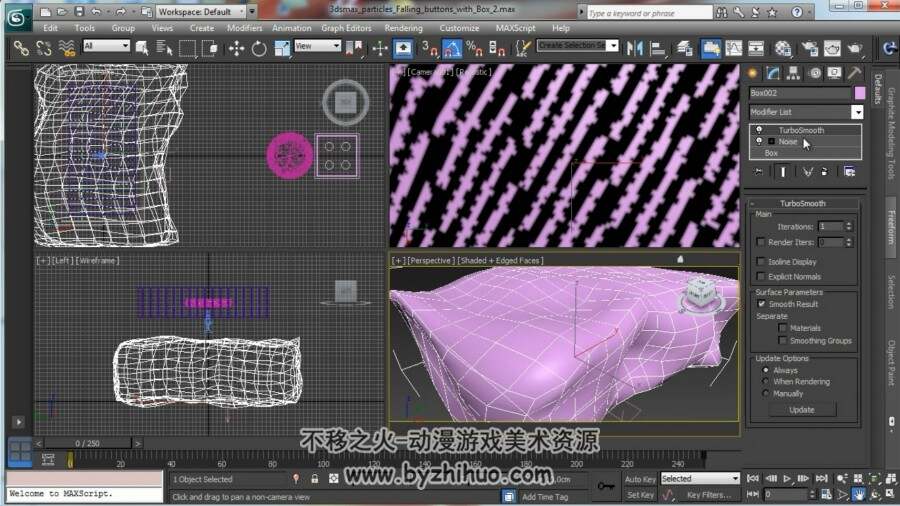Check Separate by Materials
Image resolution: width=900 pixels, height=506 pixels.
pyautogui.click(x=782, y=328)
